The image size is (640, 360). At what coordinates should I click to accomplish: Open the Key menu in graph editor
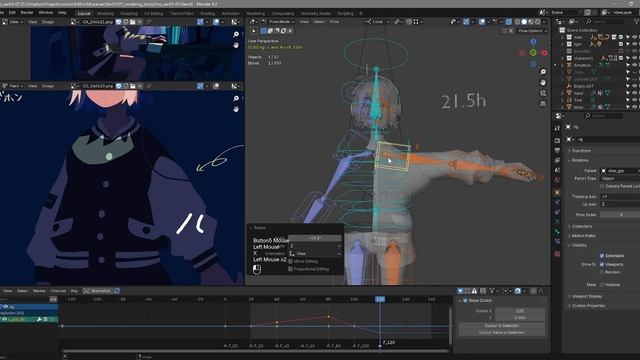[x=74, y=291]
